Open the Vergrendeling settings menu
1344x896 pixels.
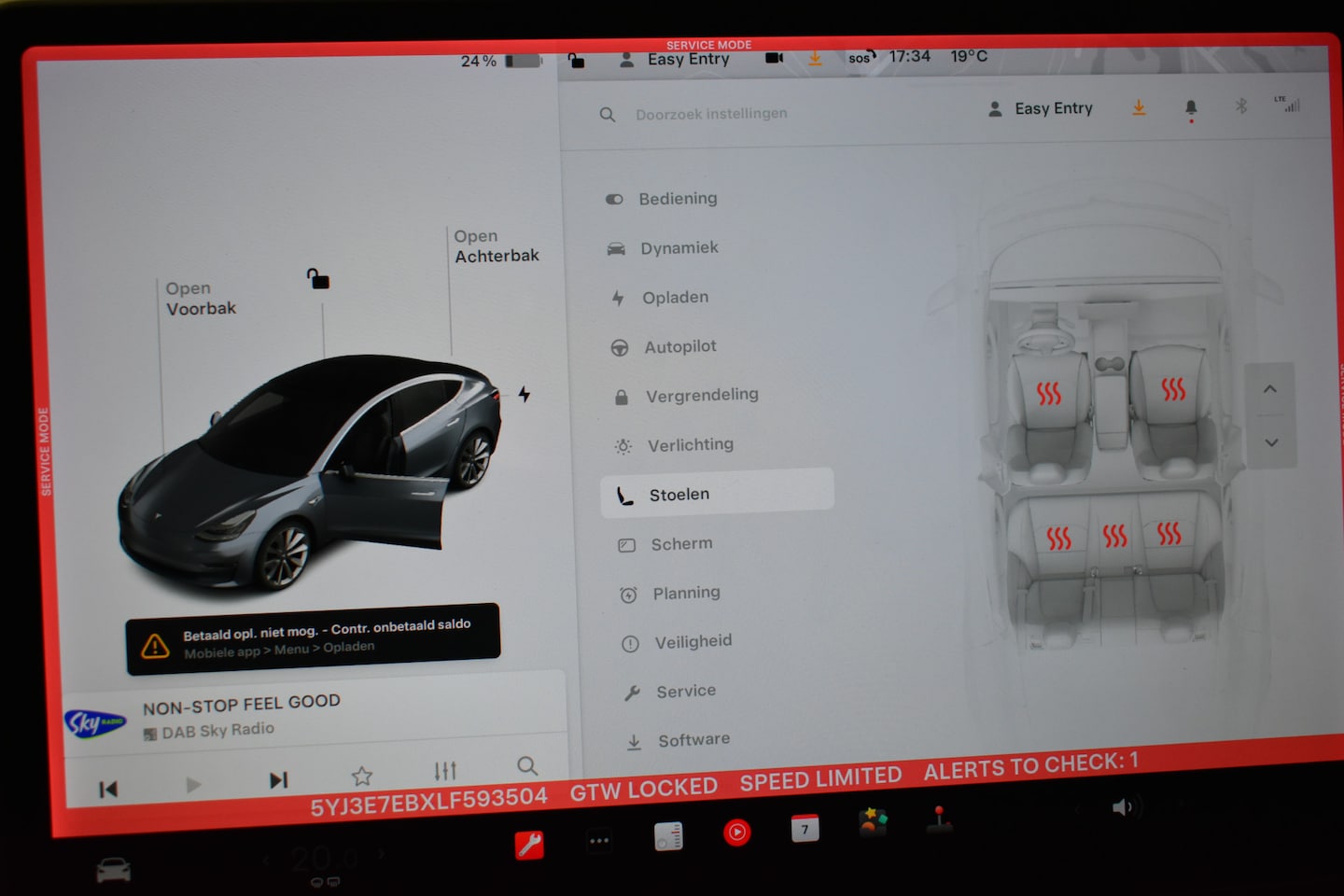click(686, 396)
